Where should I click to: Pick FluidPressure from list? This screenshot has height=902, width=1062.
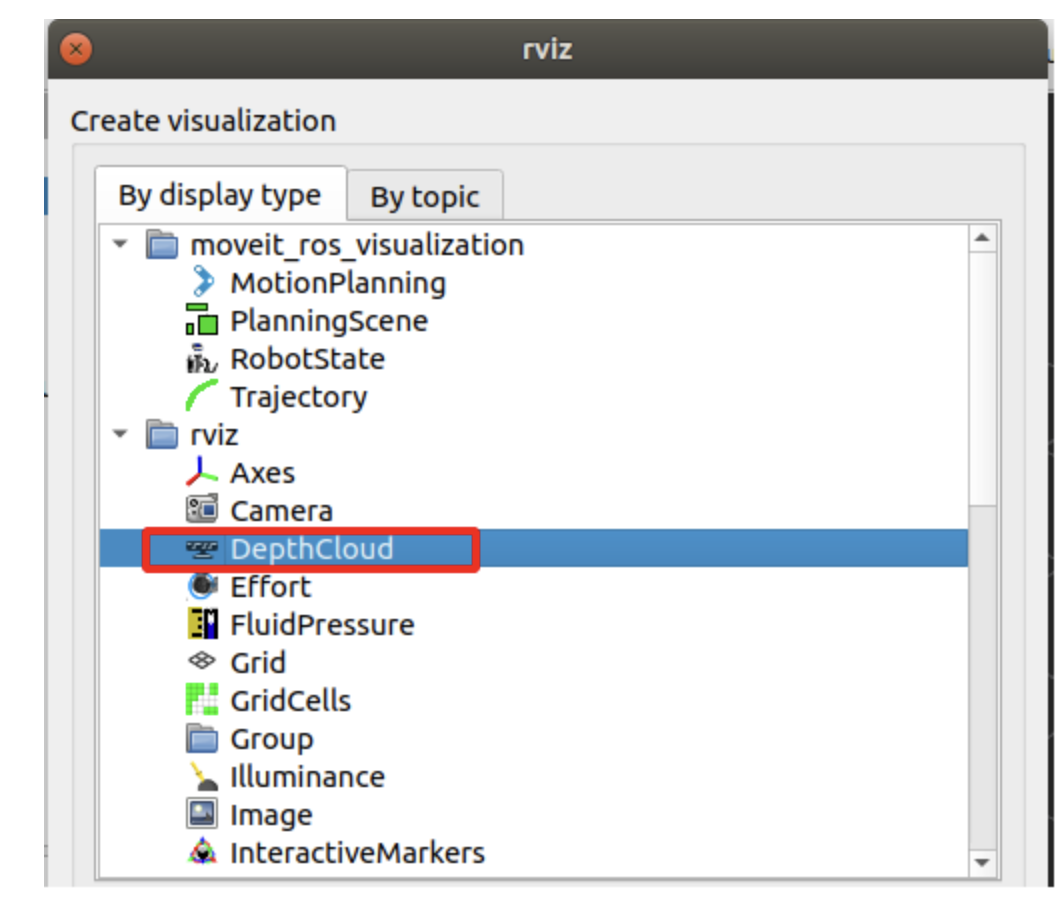click(x=322, y=624)
